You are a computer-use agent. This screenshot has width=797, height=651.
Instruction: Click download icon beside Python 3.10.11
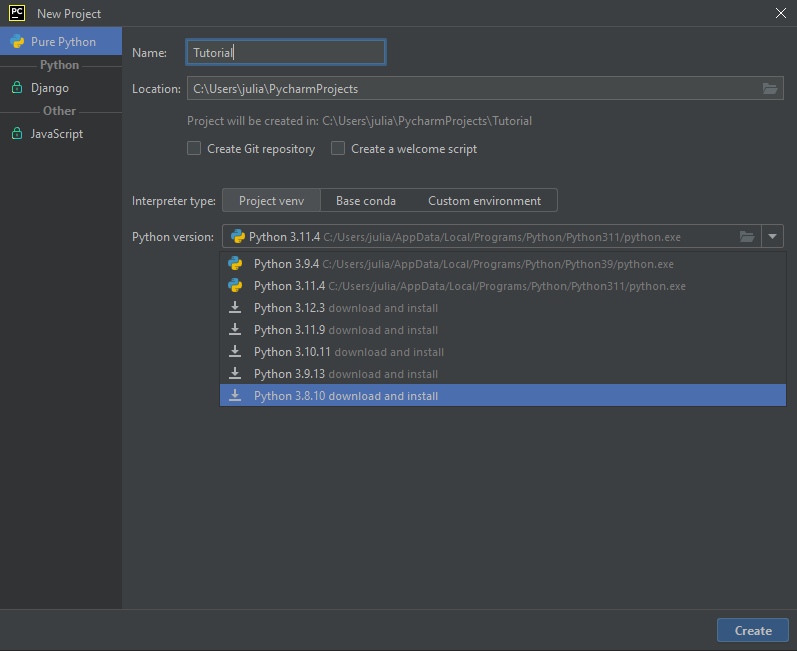[235, 351]
